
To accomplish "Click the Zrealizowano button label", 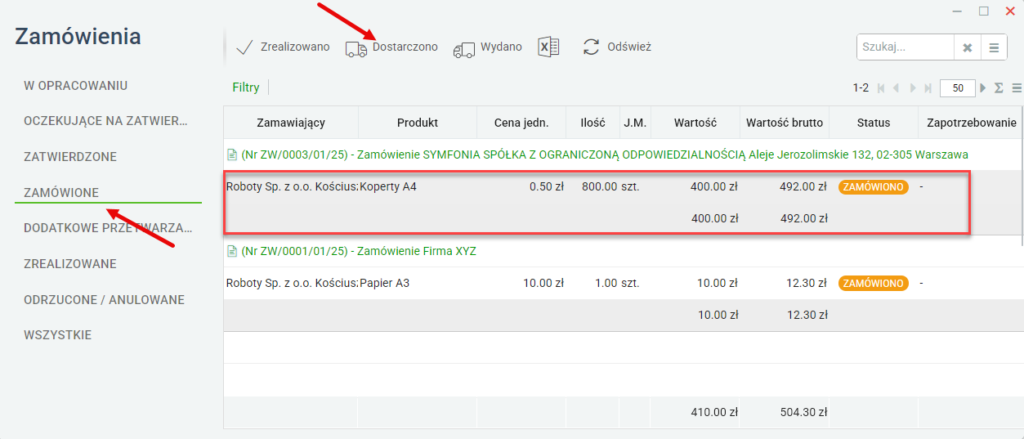I will click(295, 47).
